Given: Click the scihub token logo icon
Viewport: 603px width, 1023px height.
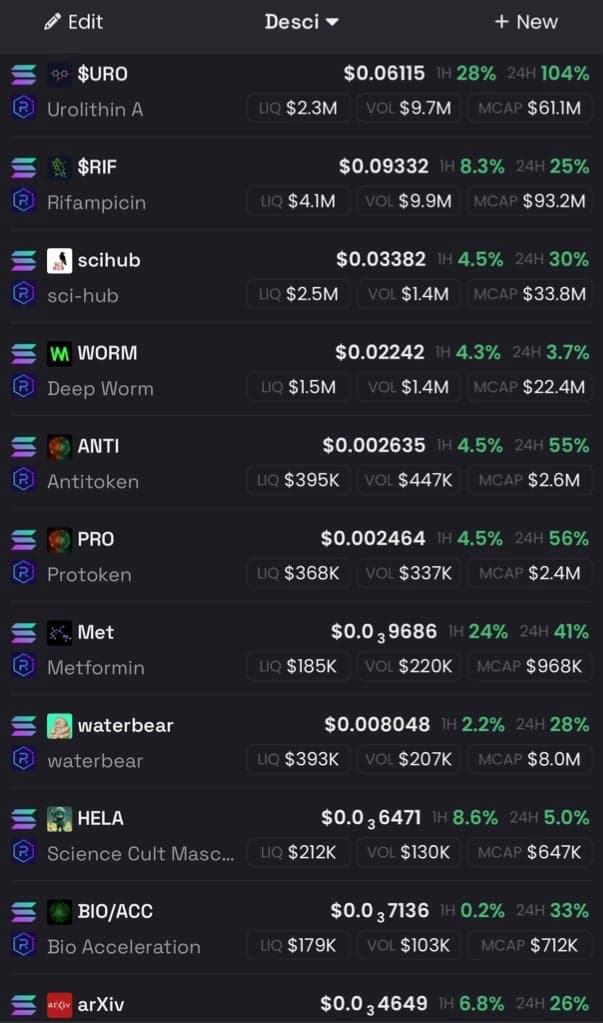Looking at the screenshot, I should tap(60, 260).
